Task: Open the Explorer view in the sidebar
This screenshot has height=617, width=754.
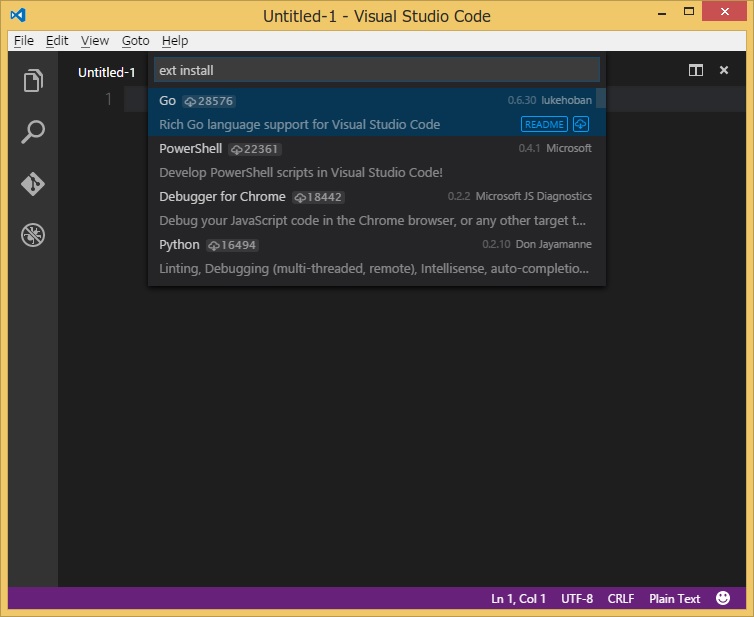Action: pos(33,80)
